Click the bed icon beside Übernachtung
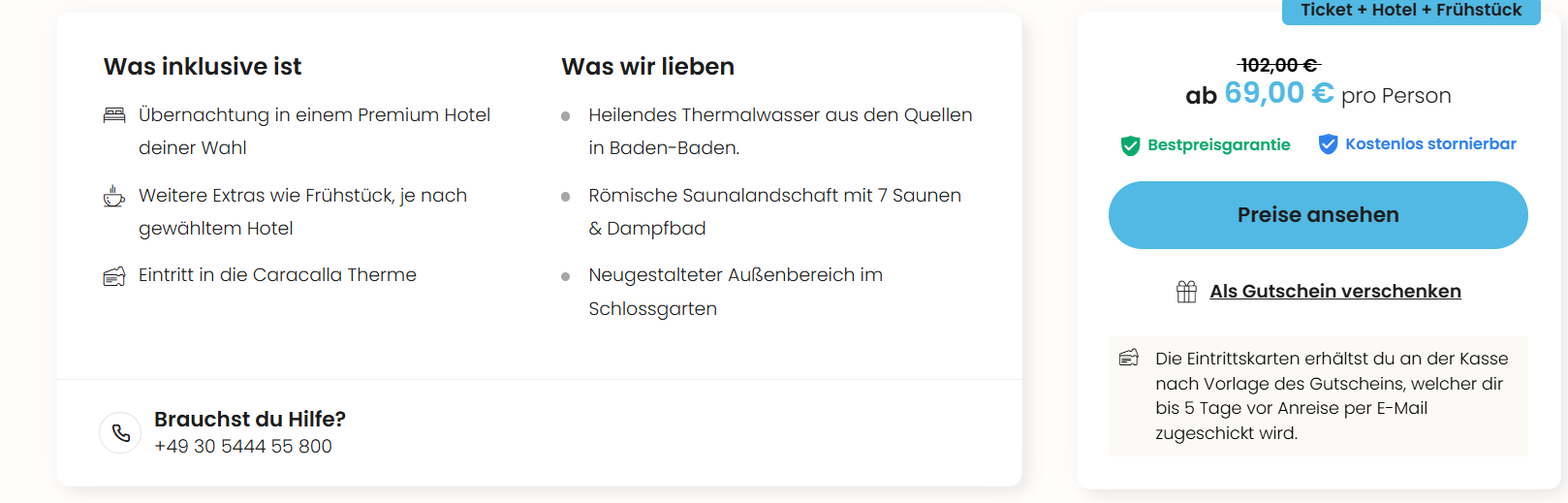This screenshot has height=503, width=1568. point(114,115)
